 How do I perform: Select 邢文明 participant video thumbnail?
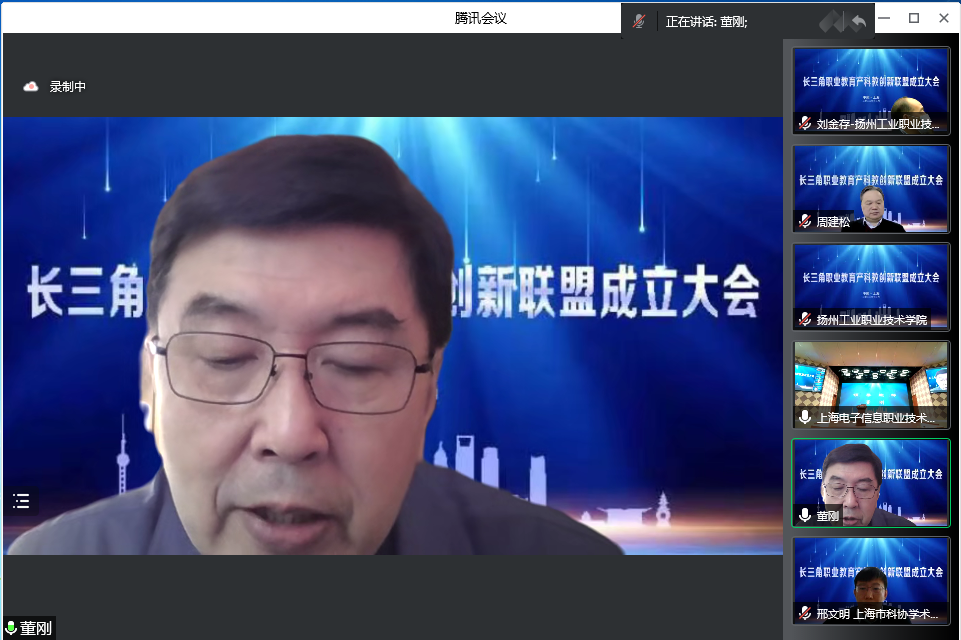871,578
